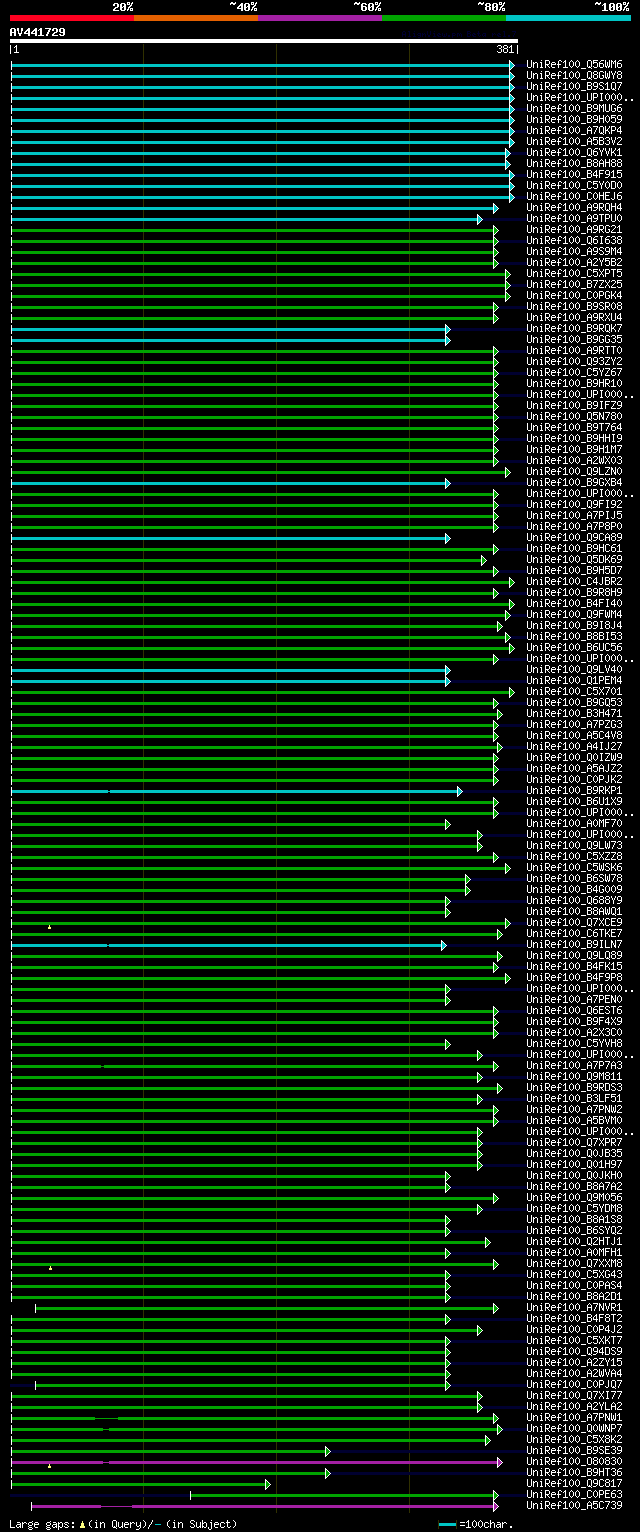Select hit label UniRef100_Q9CA89
Screen dimensions: 640x1532
[574, 538]
